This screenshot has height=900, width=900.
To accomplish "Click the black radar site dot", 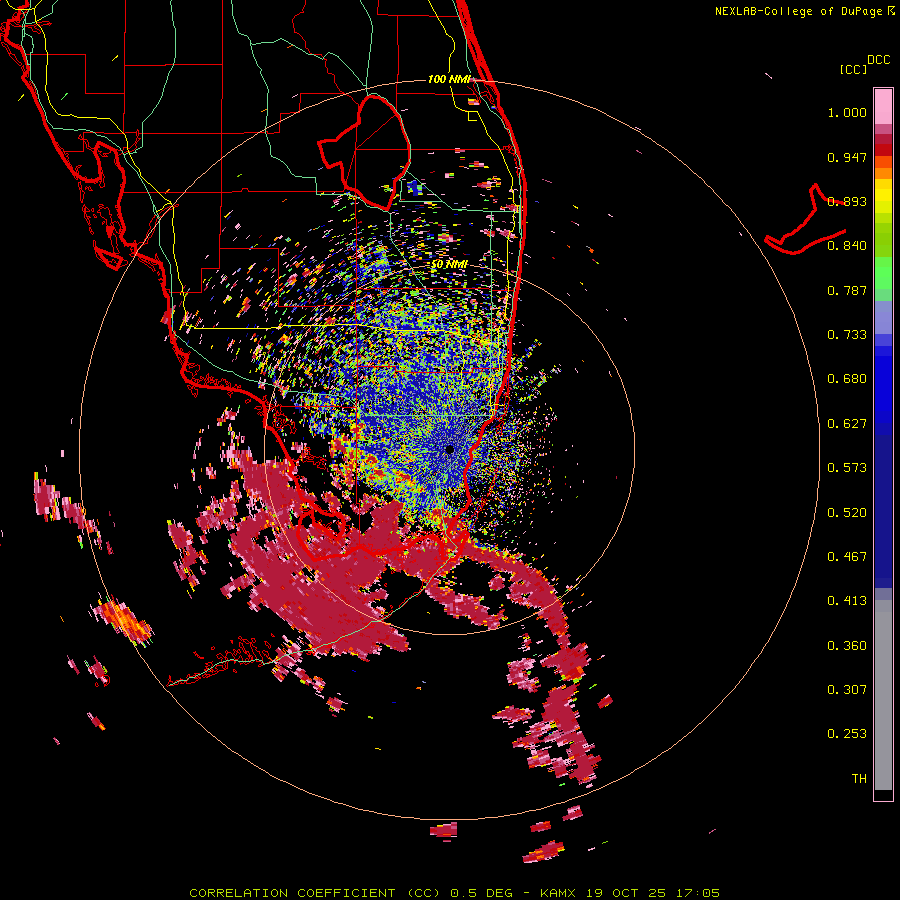I will point(449,449).
